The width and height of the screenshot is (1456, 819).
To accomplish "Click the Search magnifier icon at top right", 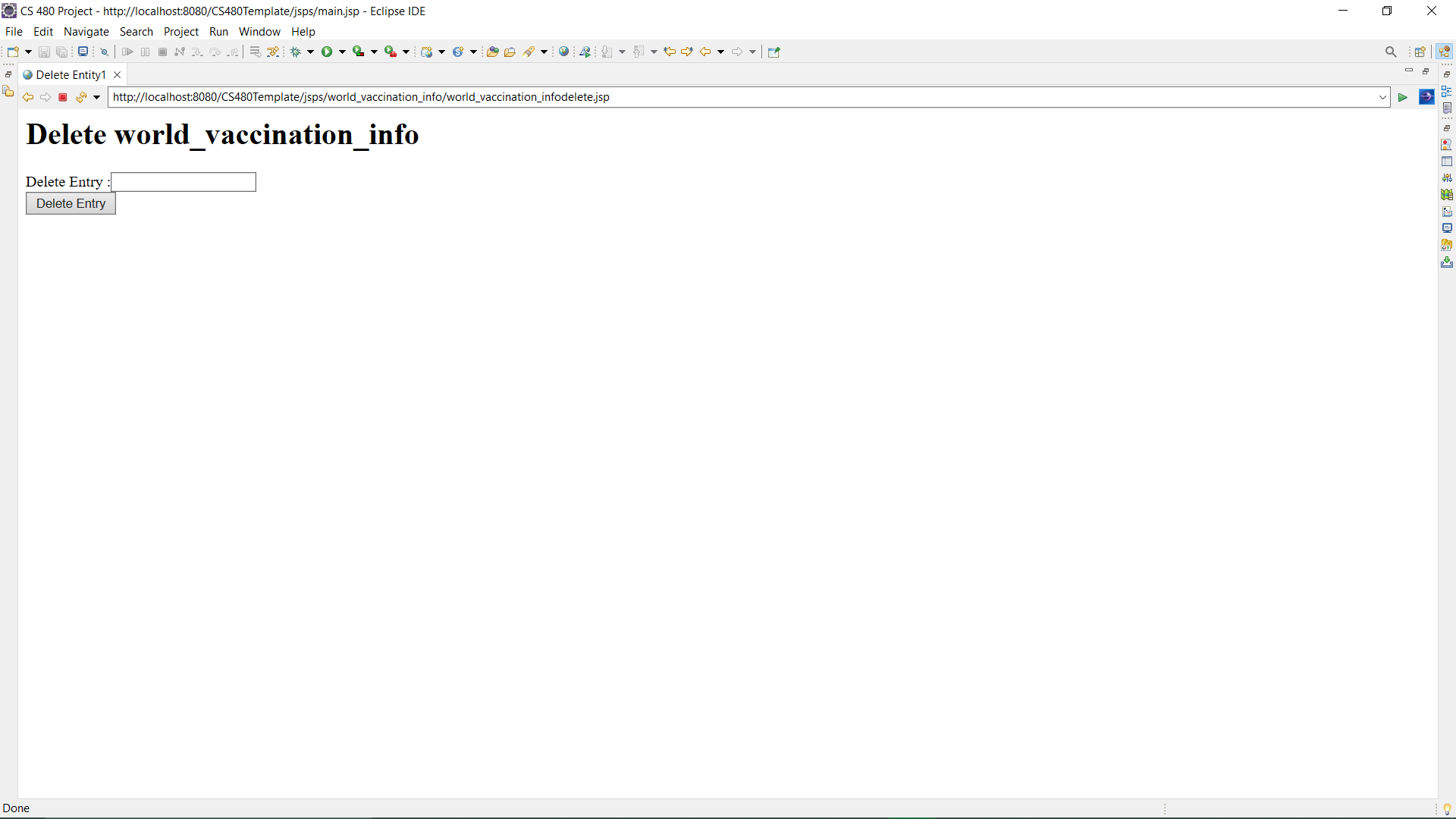I will [x=1391, y=52].
